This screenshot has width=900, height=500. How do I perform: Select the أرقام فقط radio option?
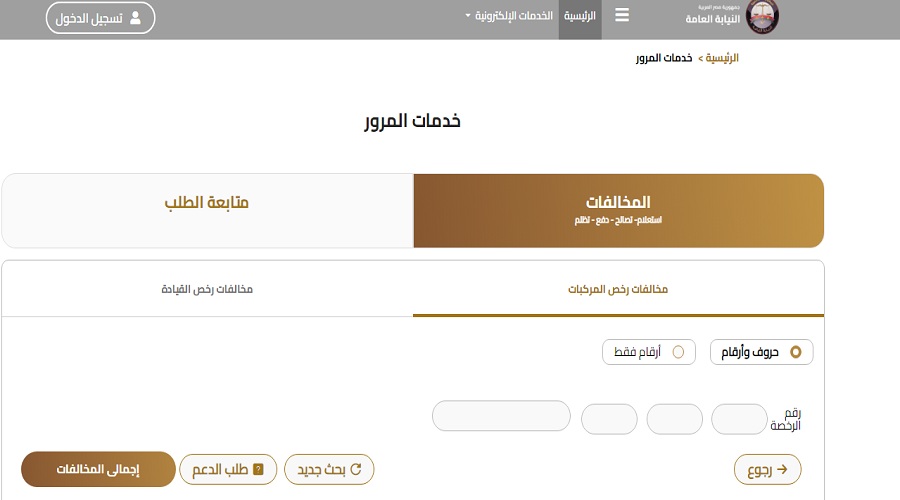(x=678, y=352)
